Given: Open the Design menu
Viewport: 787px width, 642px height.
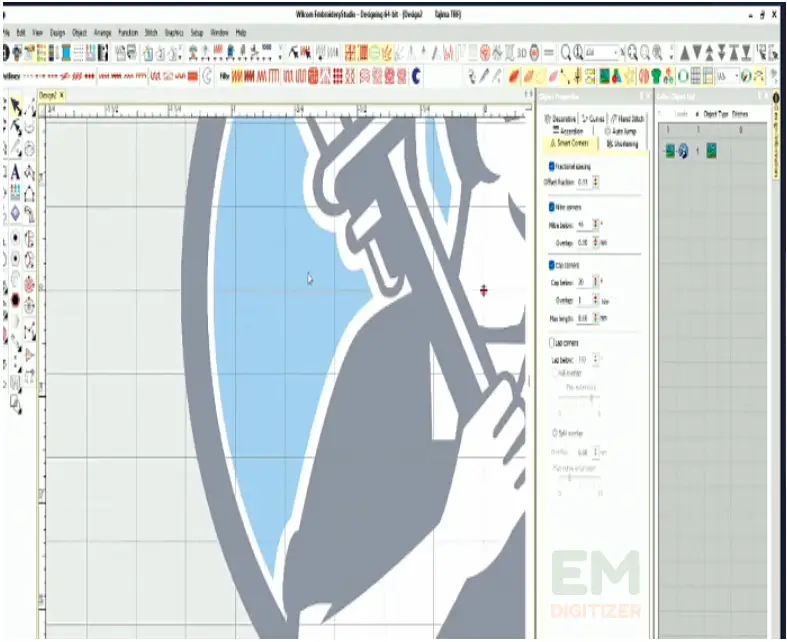Looking at the screenshot, I should [x=58, y=33].
